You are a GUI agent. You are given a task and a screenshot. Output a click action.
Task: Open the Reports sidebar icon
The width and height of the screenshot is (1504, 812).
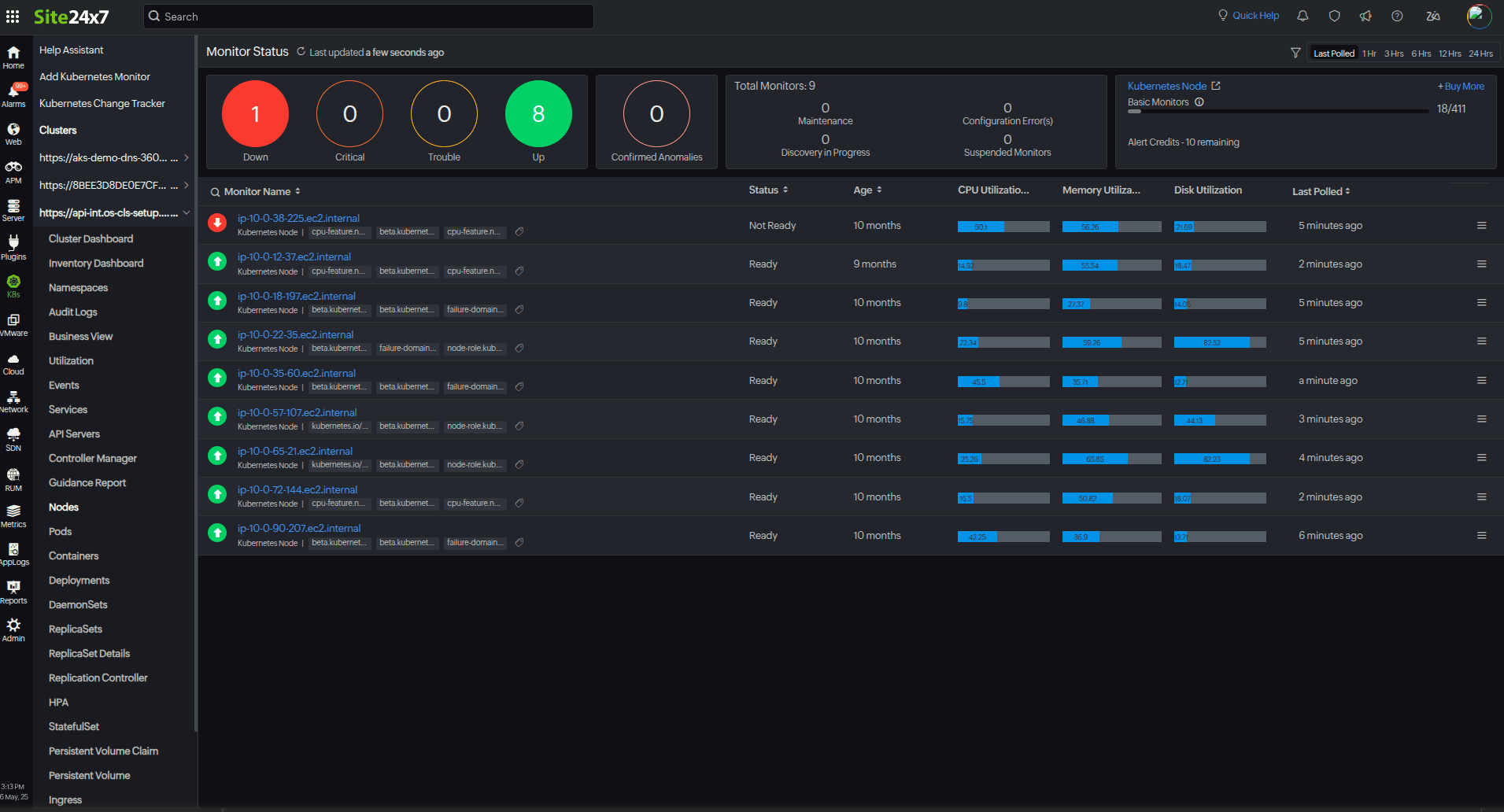pyautogui.click(x=13, y=592)
